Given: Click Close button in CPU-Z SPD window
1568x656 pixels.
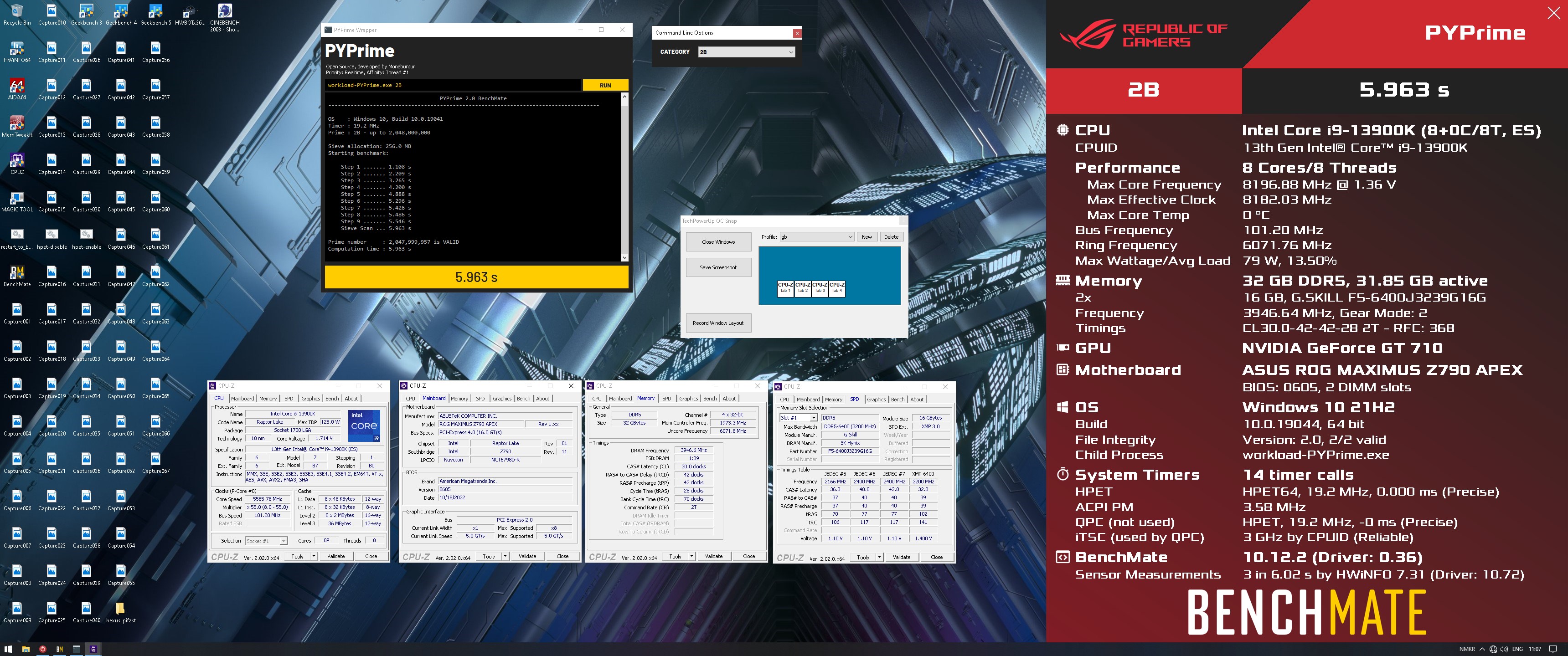Looking at the screenshot, I should (x=936, y=557).
